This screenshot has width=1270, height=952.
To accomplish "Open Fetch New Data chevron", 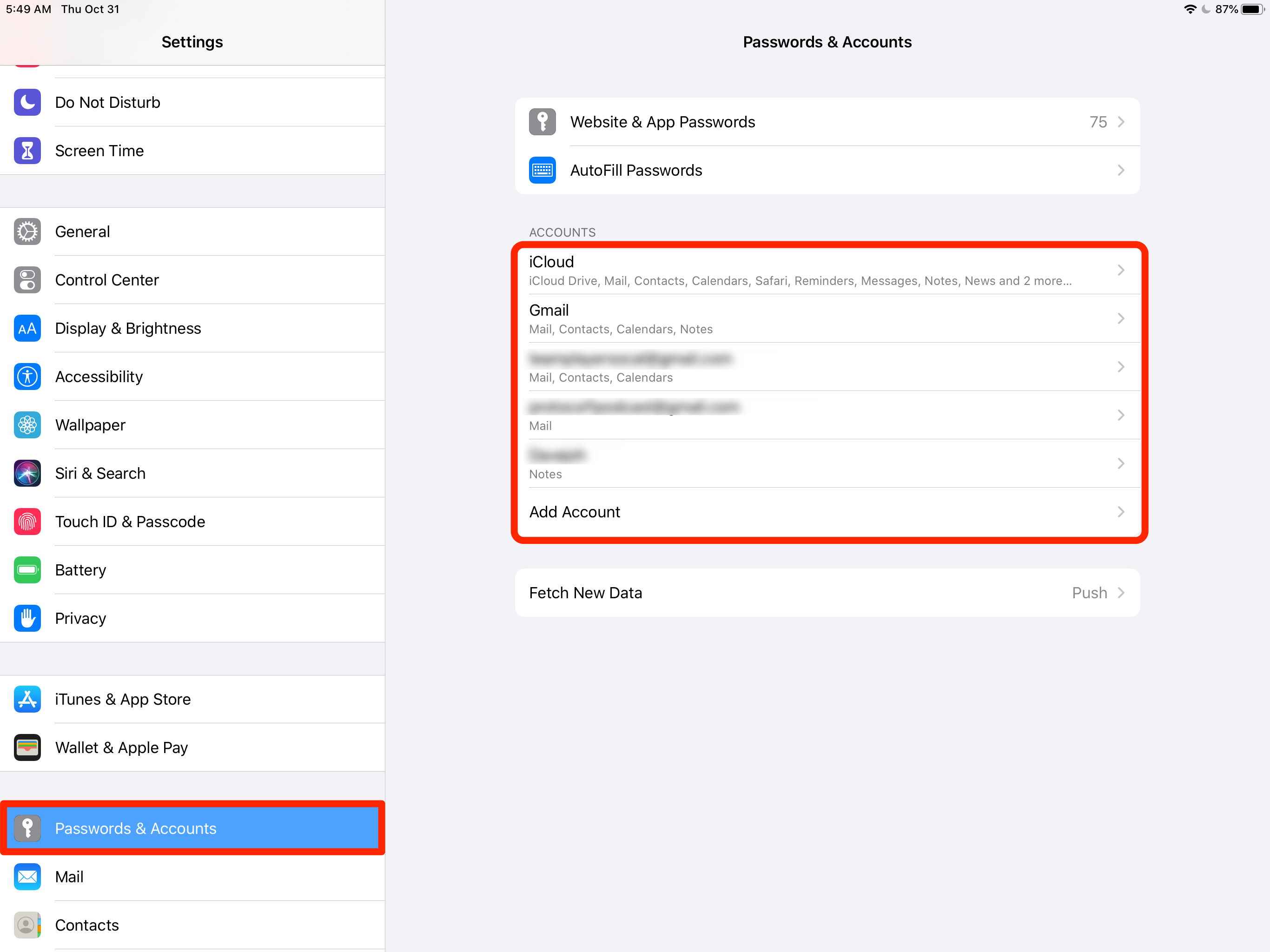I will [x=1121, y=593].
